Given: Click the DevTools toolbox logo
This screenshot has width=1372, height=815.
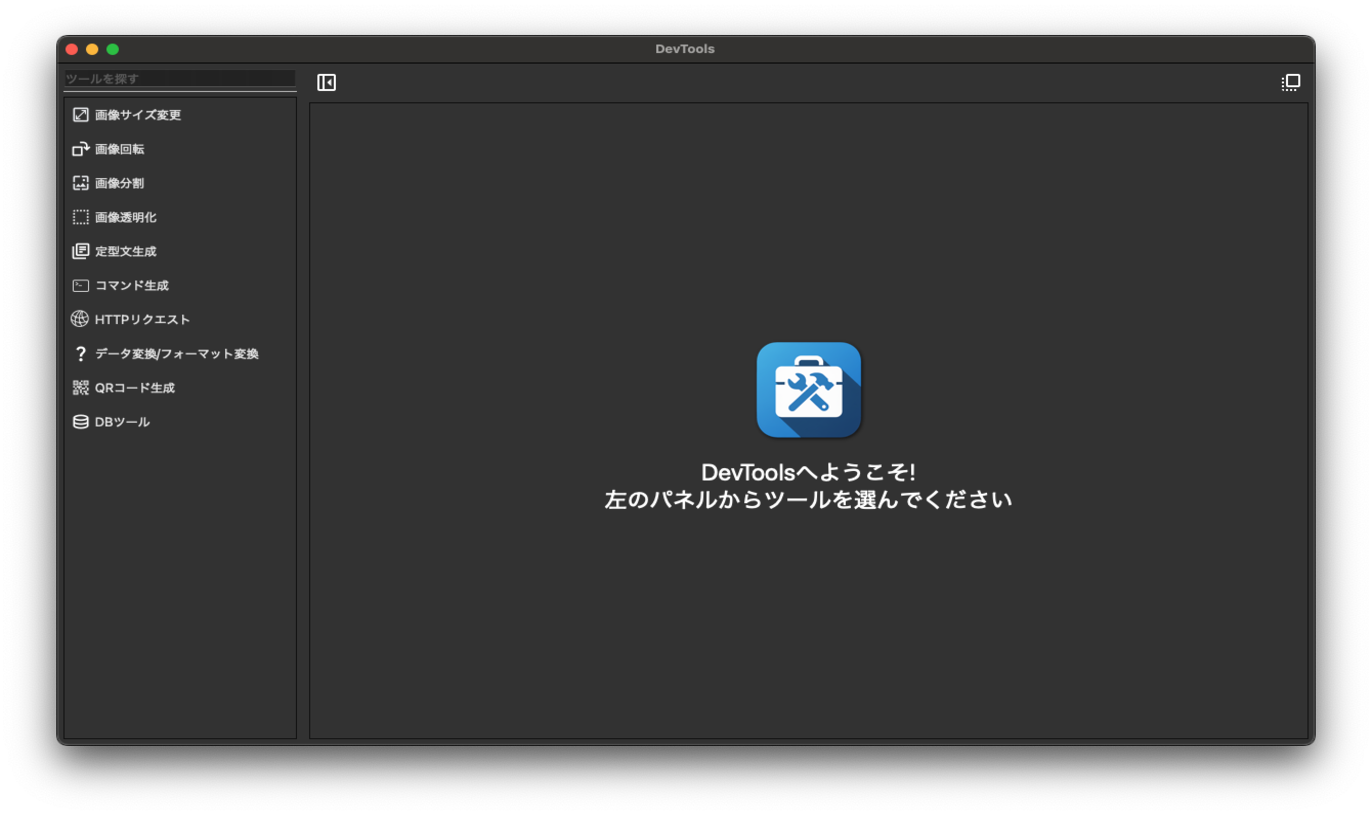Looking at the screenshot, I should point(809,390).
